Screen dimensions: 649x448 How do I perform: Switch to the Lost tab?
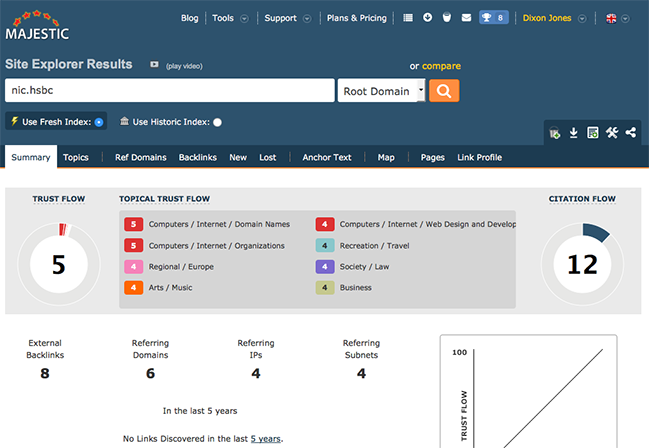pos(267,157)
